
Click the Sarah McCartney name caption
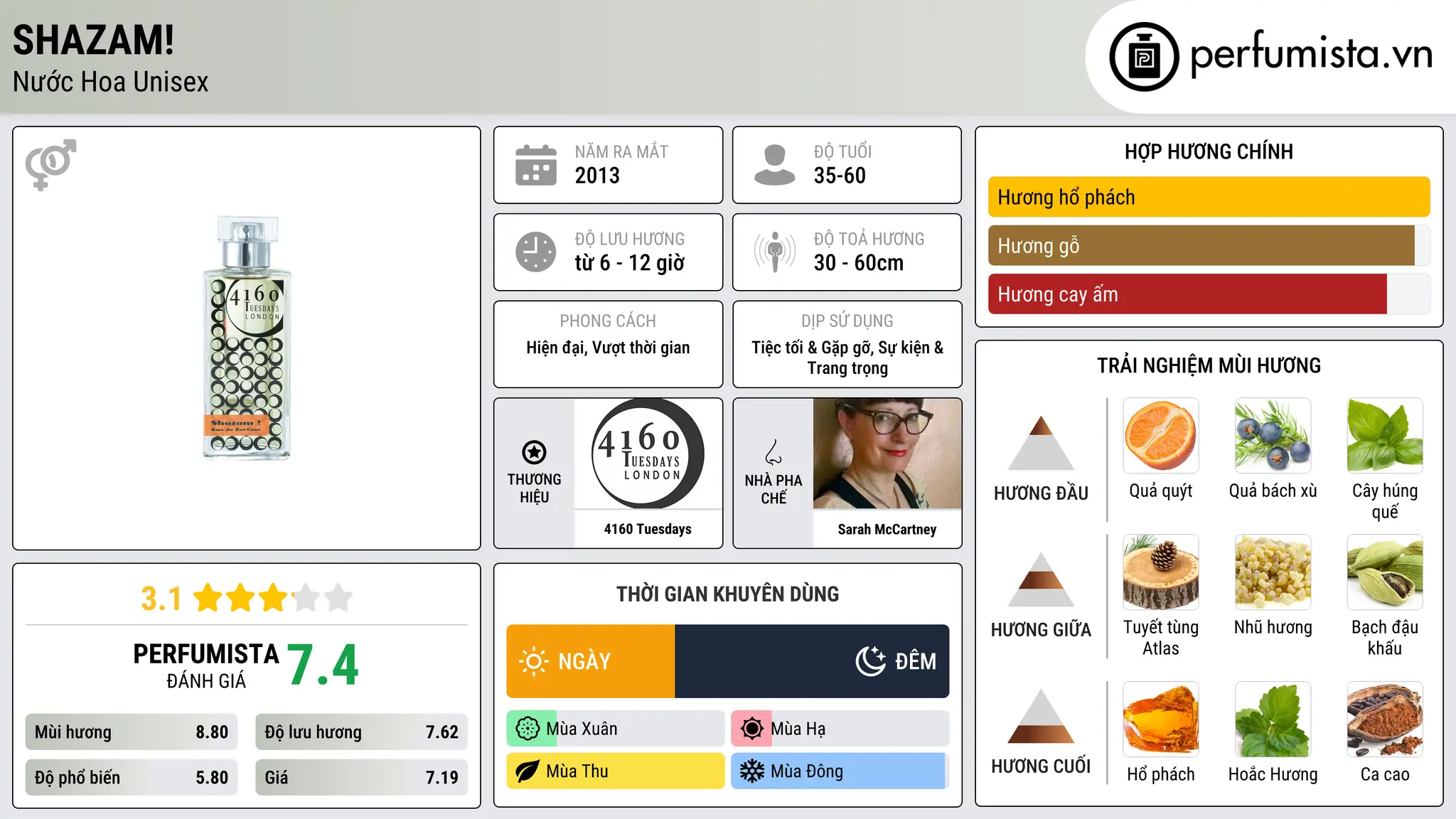[887, 530]
